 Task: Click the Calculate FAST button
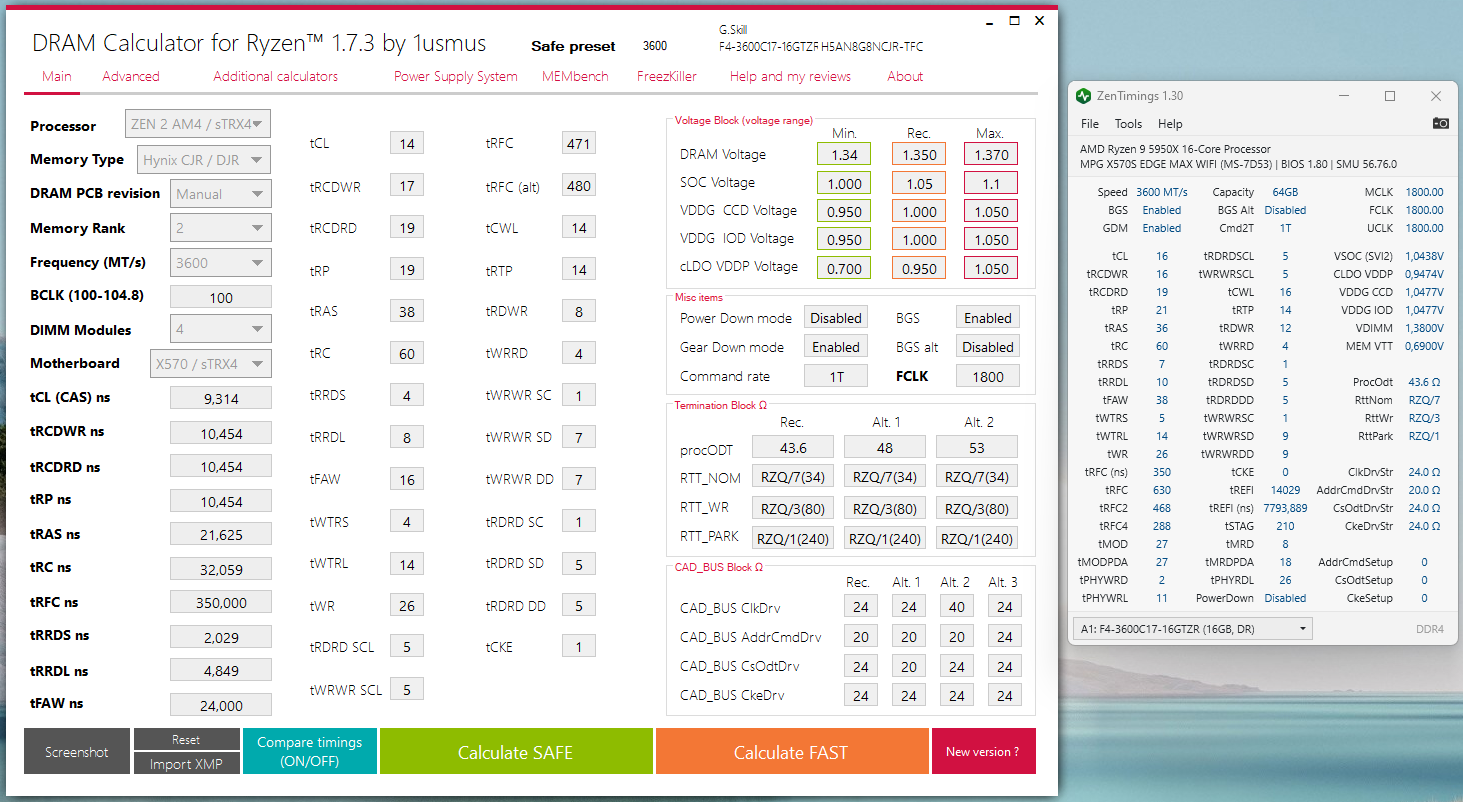(x=791, y=752)
